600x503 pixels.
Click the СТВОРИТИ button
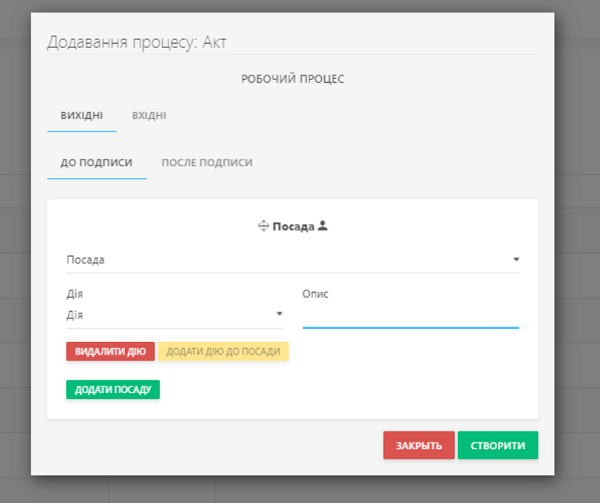pos(497,445)
